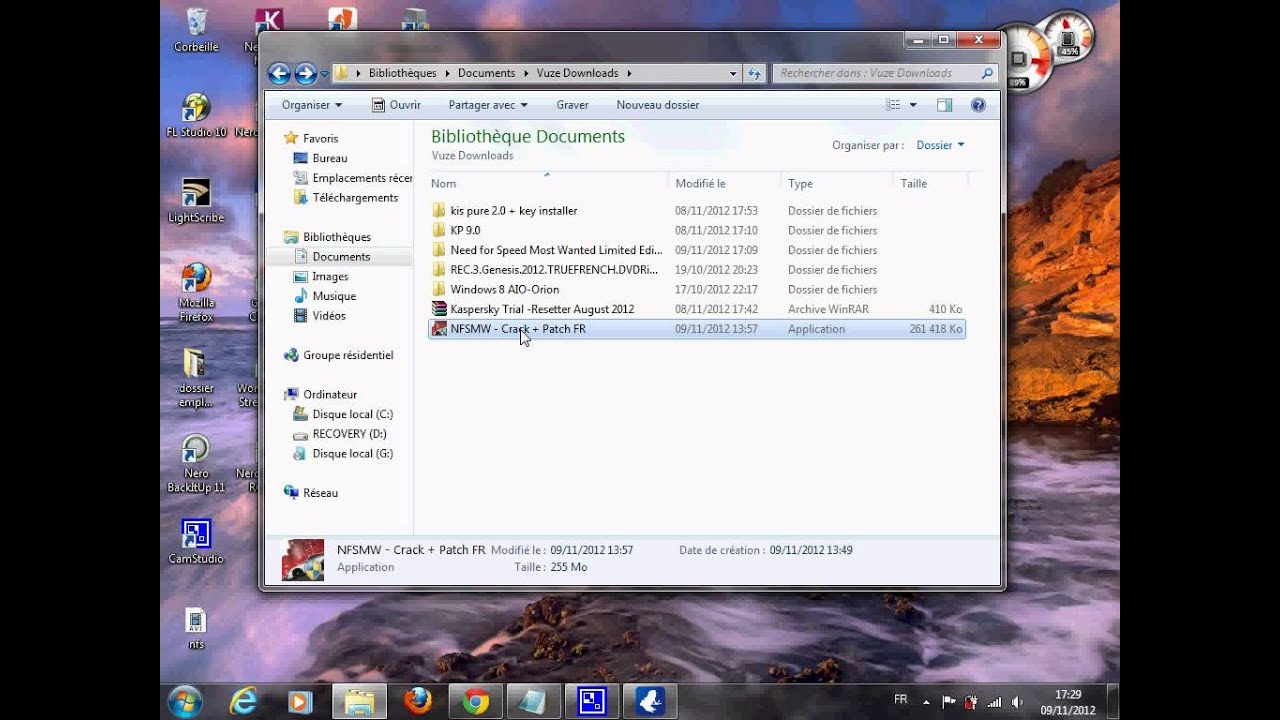The width and height of the screenshot is (1280, 720).
Task: Open the view options dropdown arrow
Action: click(x=913, y=105)
